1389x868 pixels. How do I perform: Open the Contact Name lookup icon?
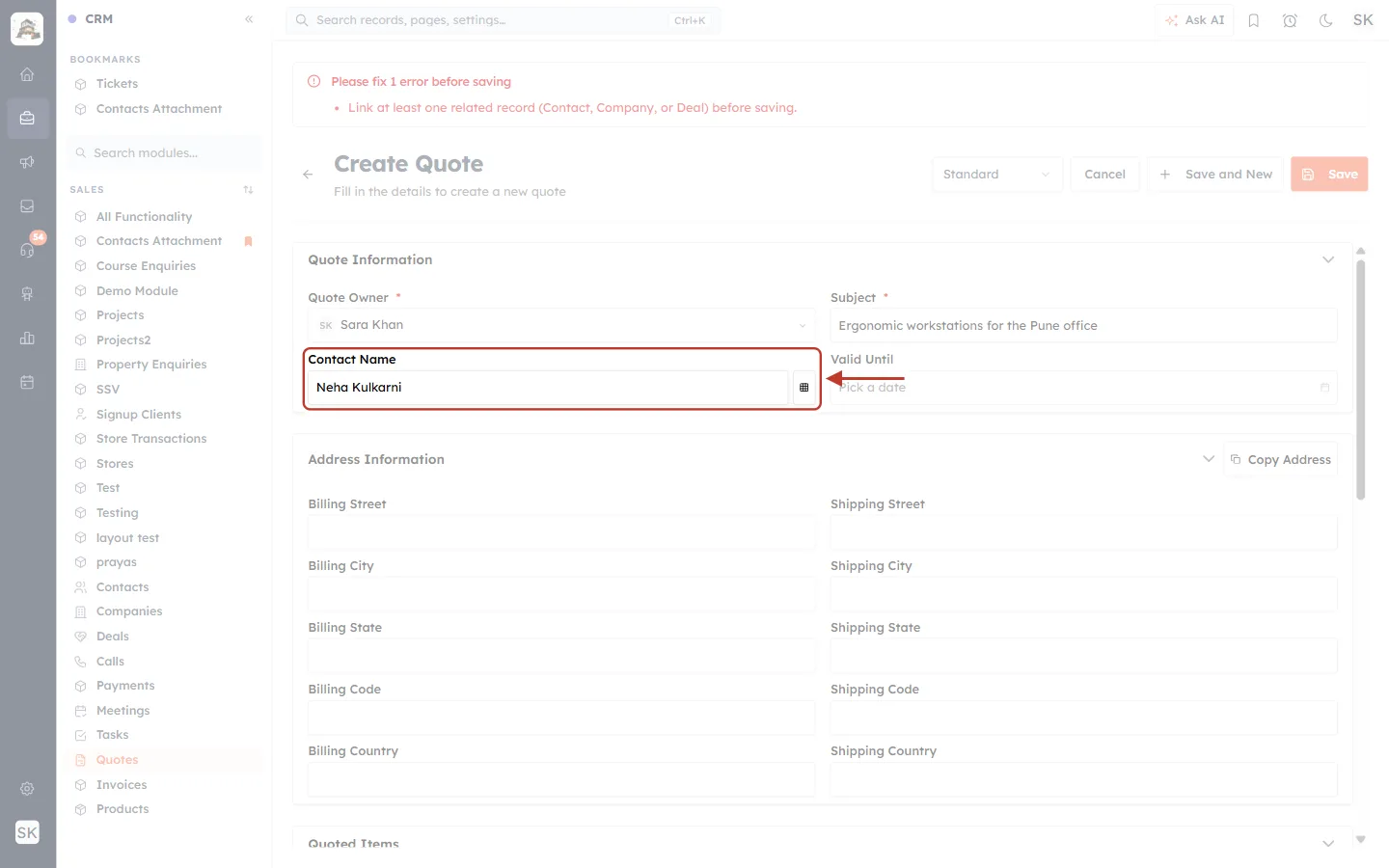(803, 388)
